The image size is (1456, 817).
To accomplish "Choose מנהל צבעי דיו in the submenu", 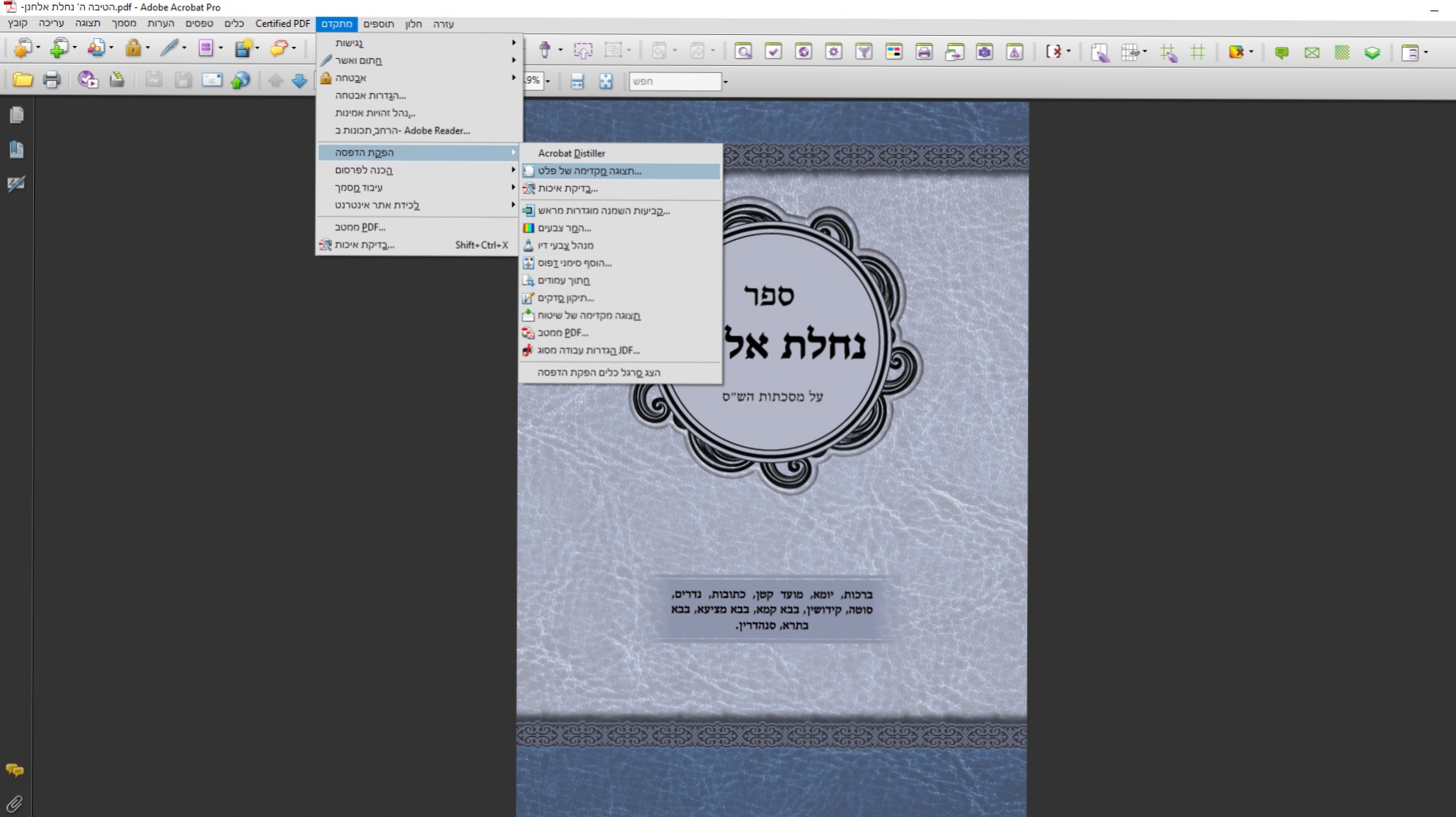I will [x=620, y=246].
